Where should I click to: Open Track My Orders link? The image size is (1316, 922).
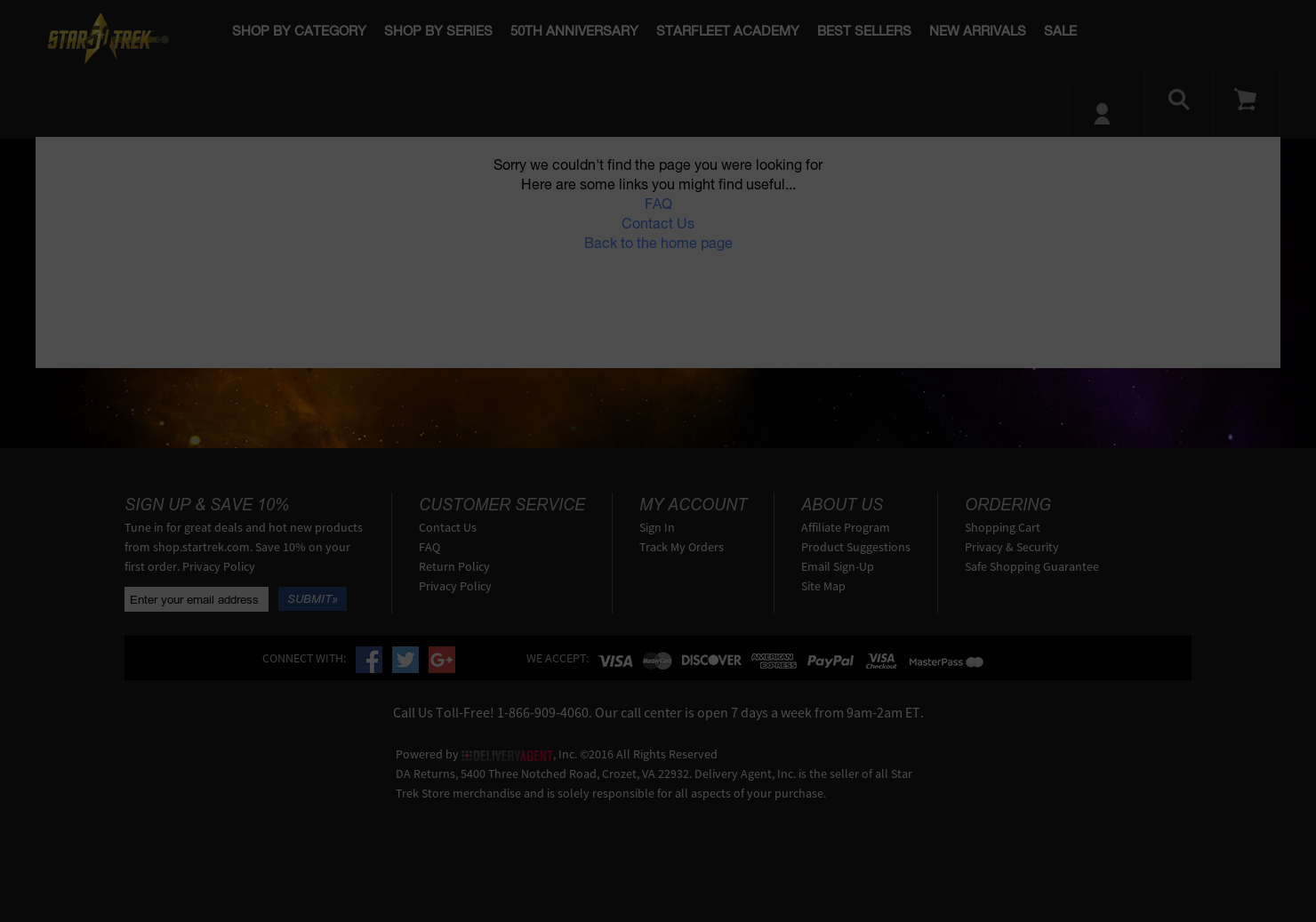[681, 547]
